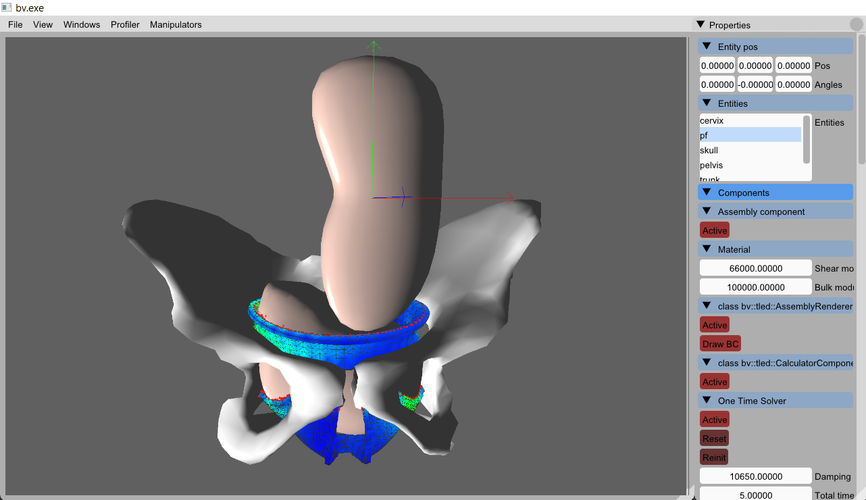Collapse the Components section
This screenshot has height=500, width=866.
pyautogui.click(x=707, y=192)
